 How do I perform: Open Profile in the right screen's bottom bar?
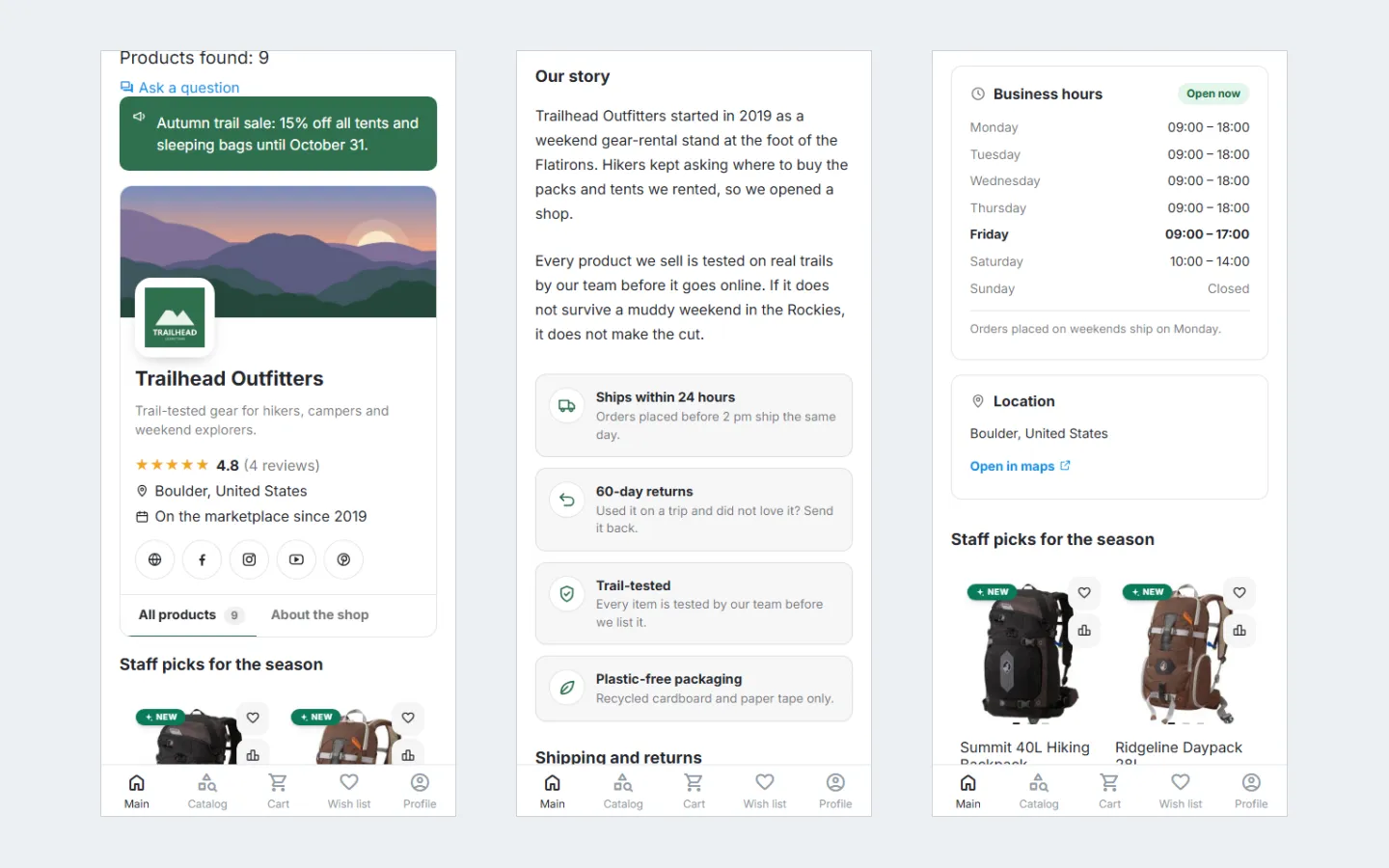click(1251, 791)
